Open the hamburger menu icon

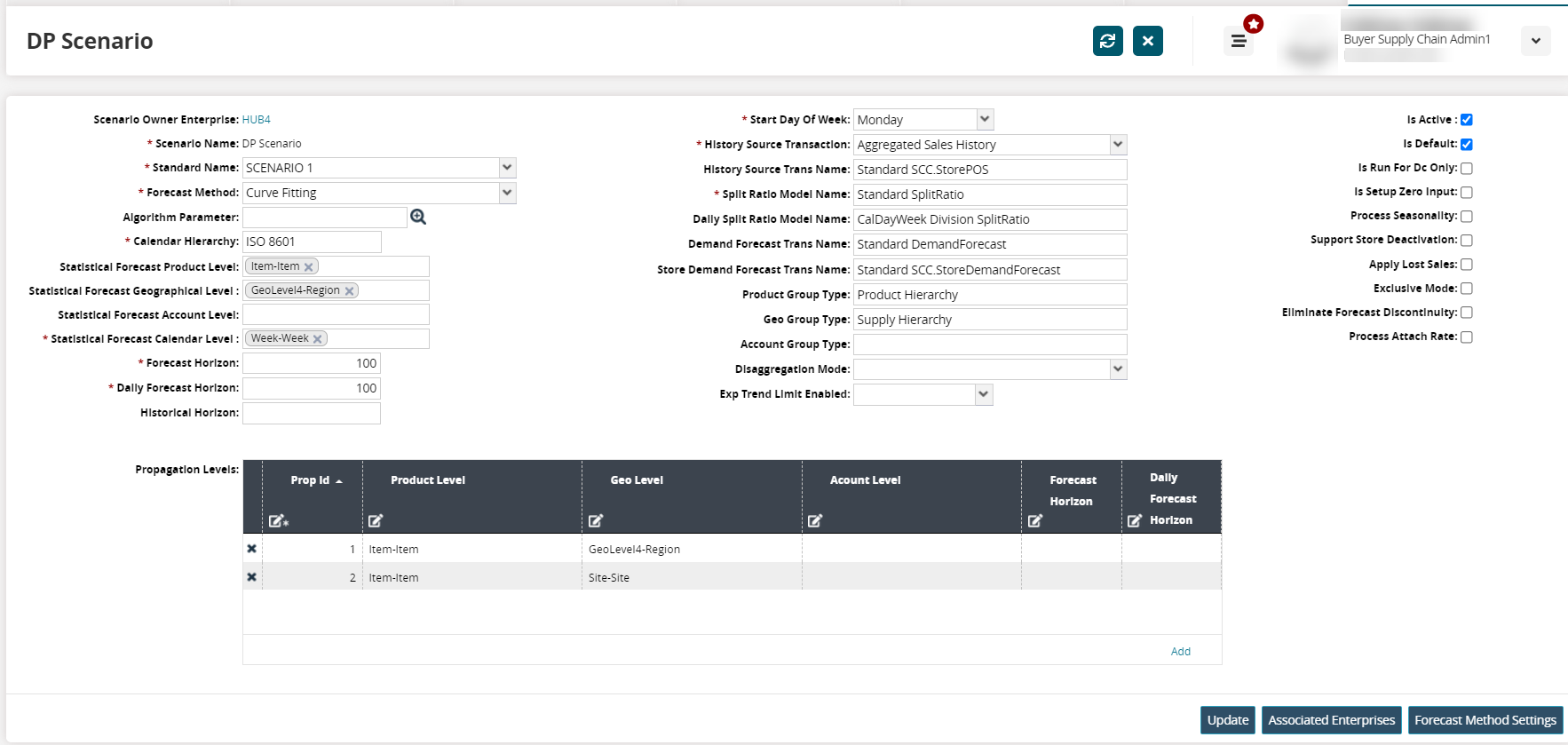[x=1239, y=41]
